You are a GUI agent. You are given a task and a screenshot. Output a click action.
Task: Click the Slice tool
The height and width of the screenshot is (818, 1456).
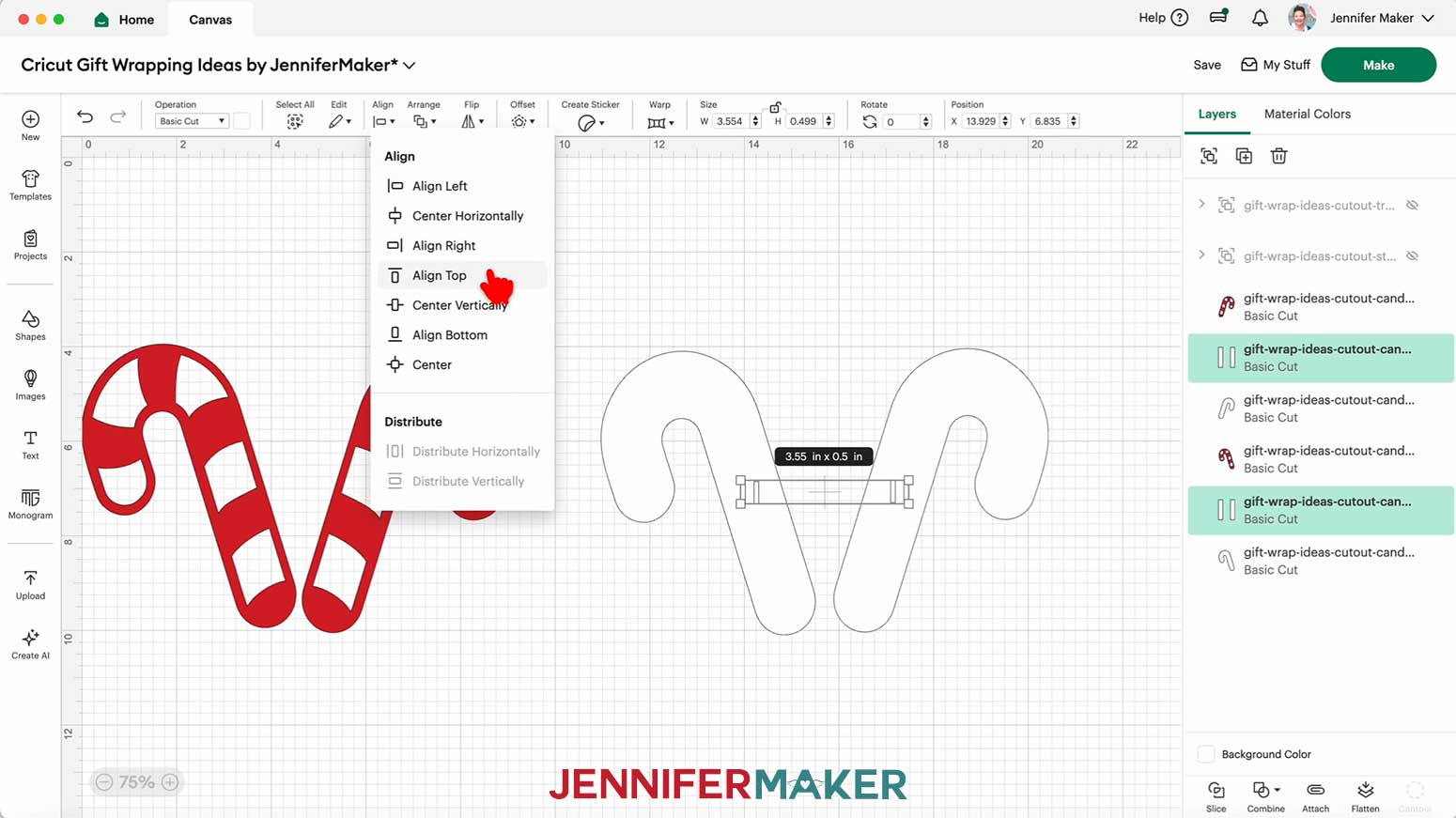point(1216,795)
